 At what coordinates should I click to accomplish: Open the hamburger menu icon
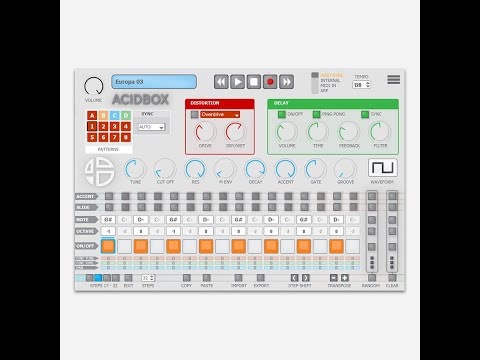coord(393,80)
